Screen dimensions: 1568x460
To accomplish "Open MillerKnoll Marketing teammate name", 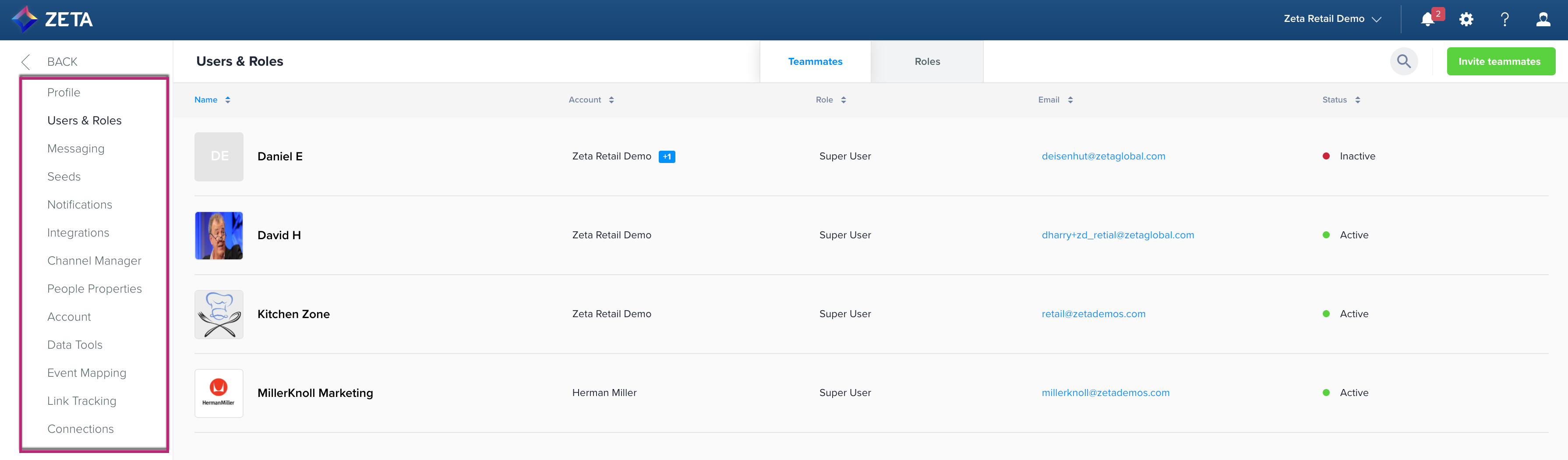I will (x=315, y=393).
